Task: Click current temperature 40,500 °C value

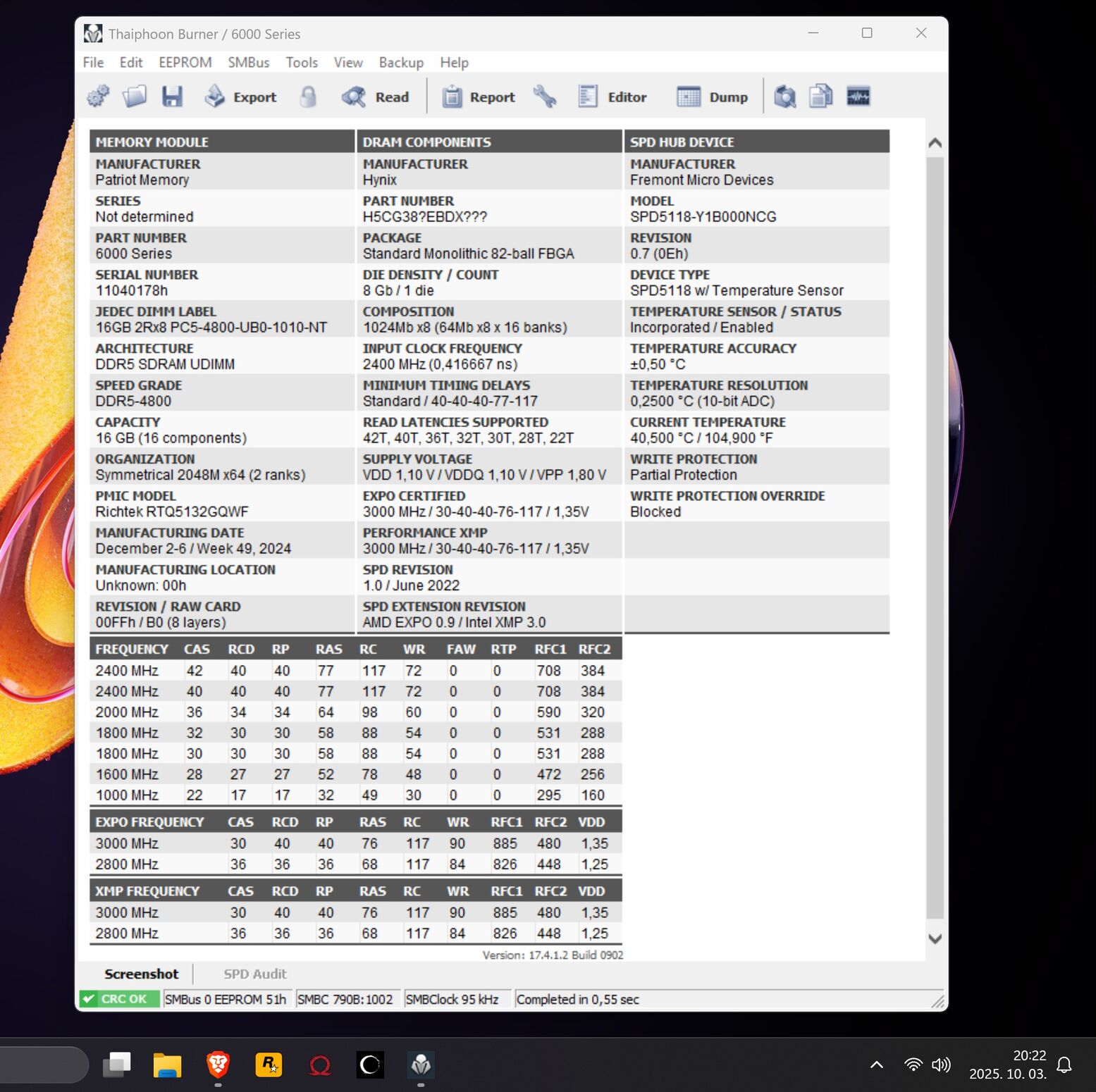Action: tap(702, 438)
